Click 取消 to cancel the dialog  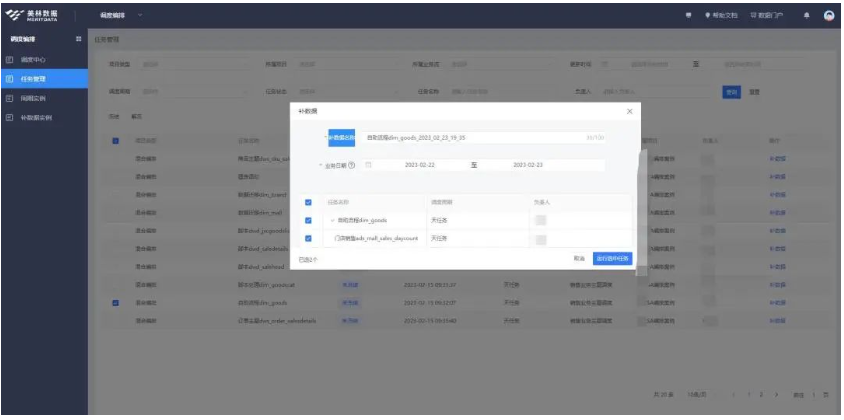pos(579,258)
